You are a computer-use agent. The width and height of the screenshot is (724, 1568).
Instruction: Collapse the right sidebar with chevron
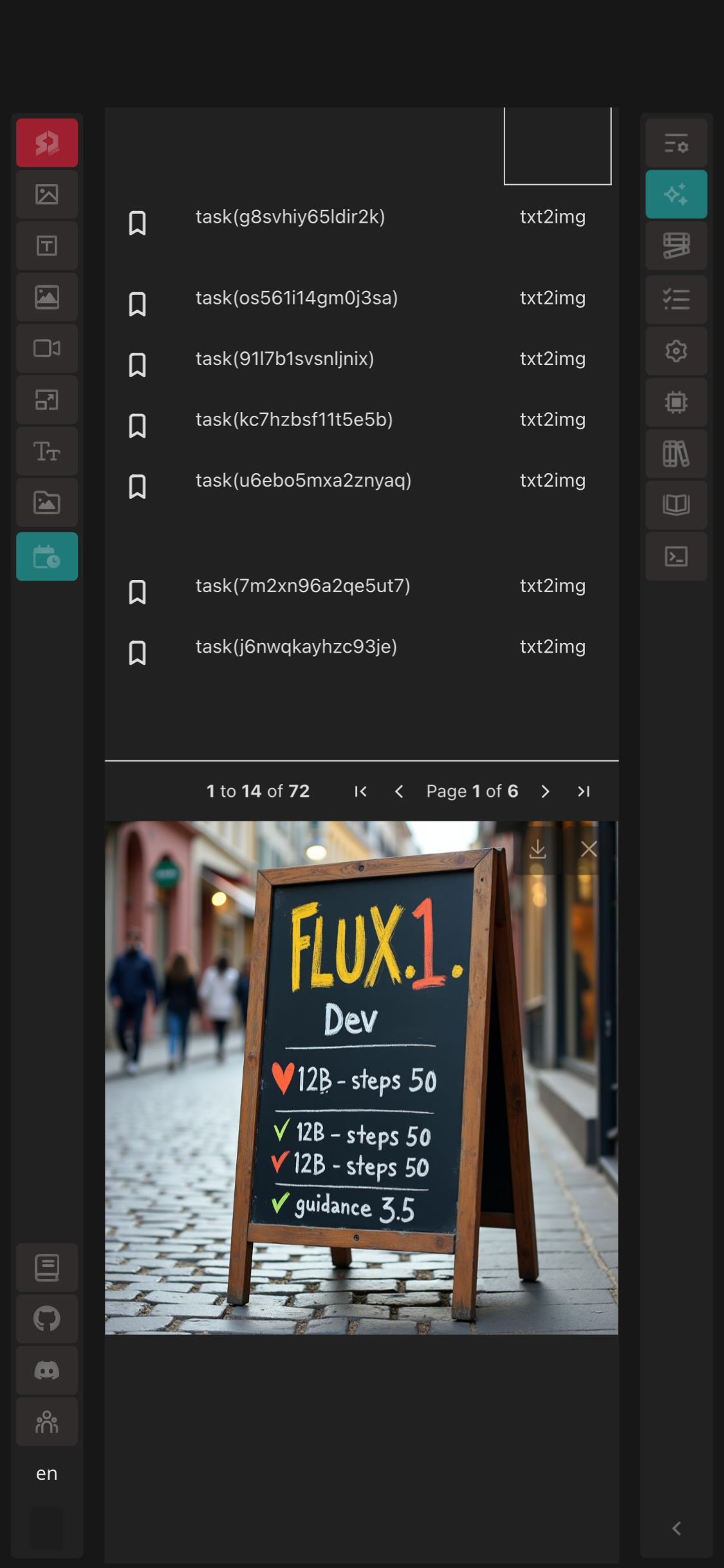[x=676, y=1529]
